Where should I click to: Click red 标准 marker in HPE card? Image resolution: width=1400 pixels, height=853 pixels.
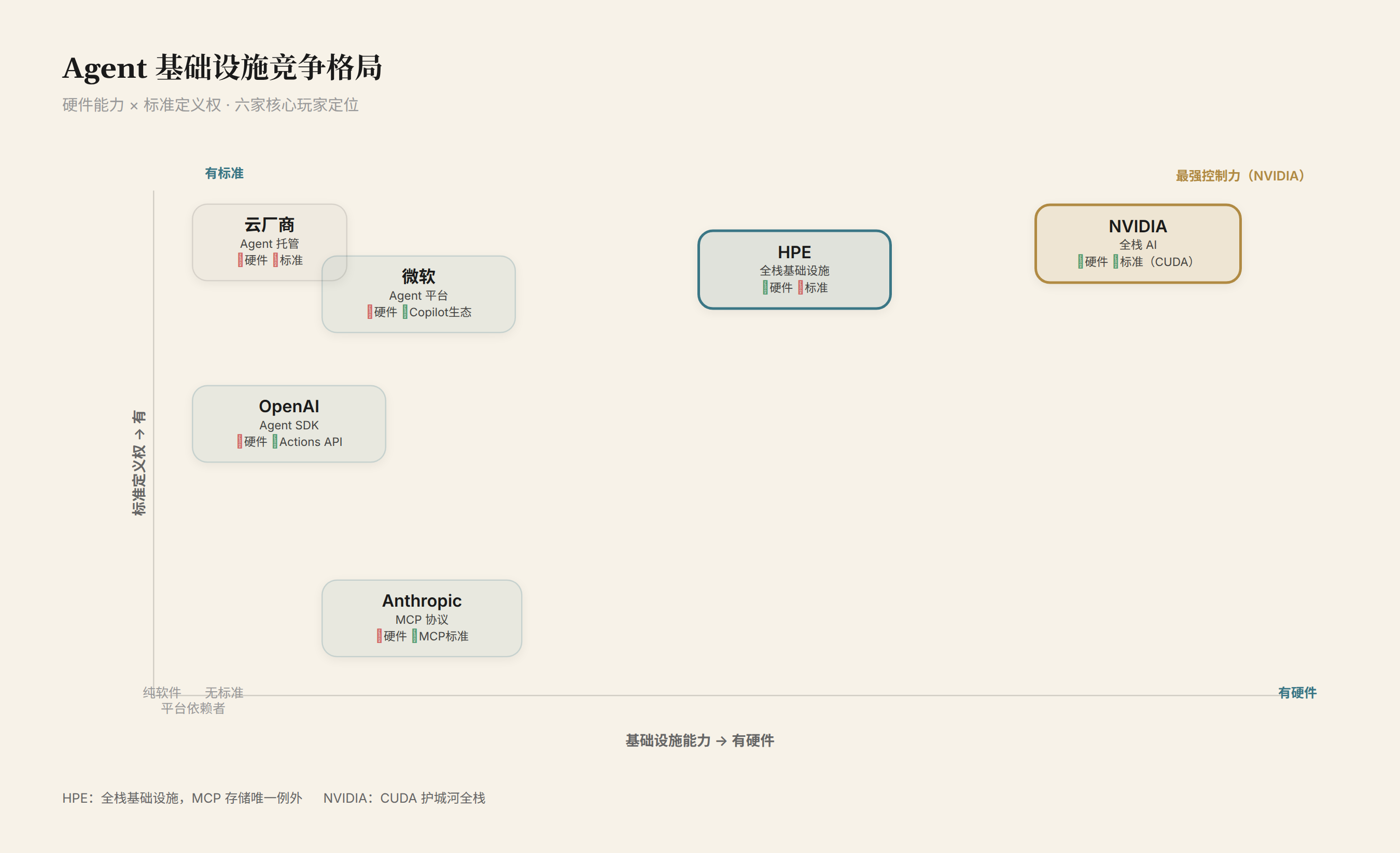(x=801, y=288)
